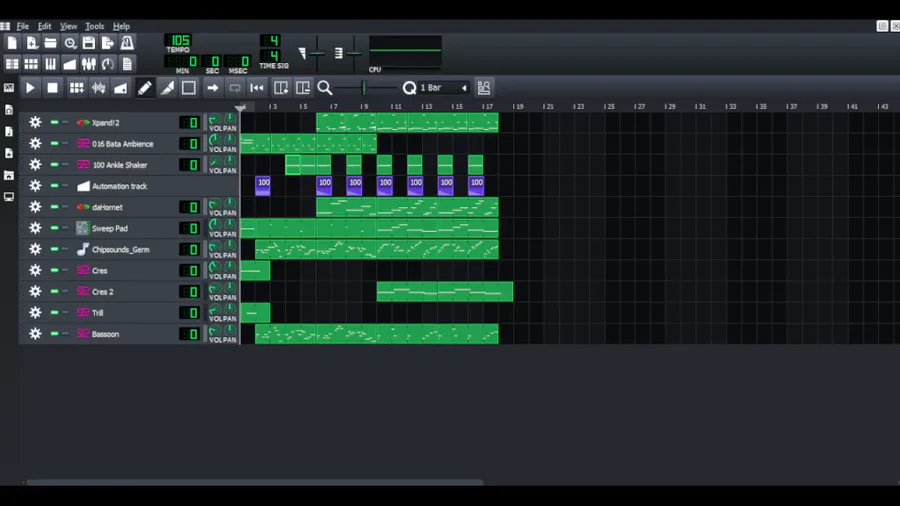900x506 pixels.
Task: Open an existing project via folder icon
Action: pos(51,43)
